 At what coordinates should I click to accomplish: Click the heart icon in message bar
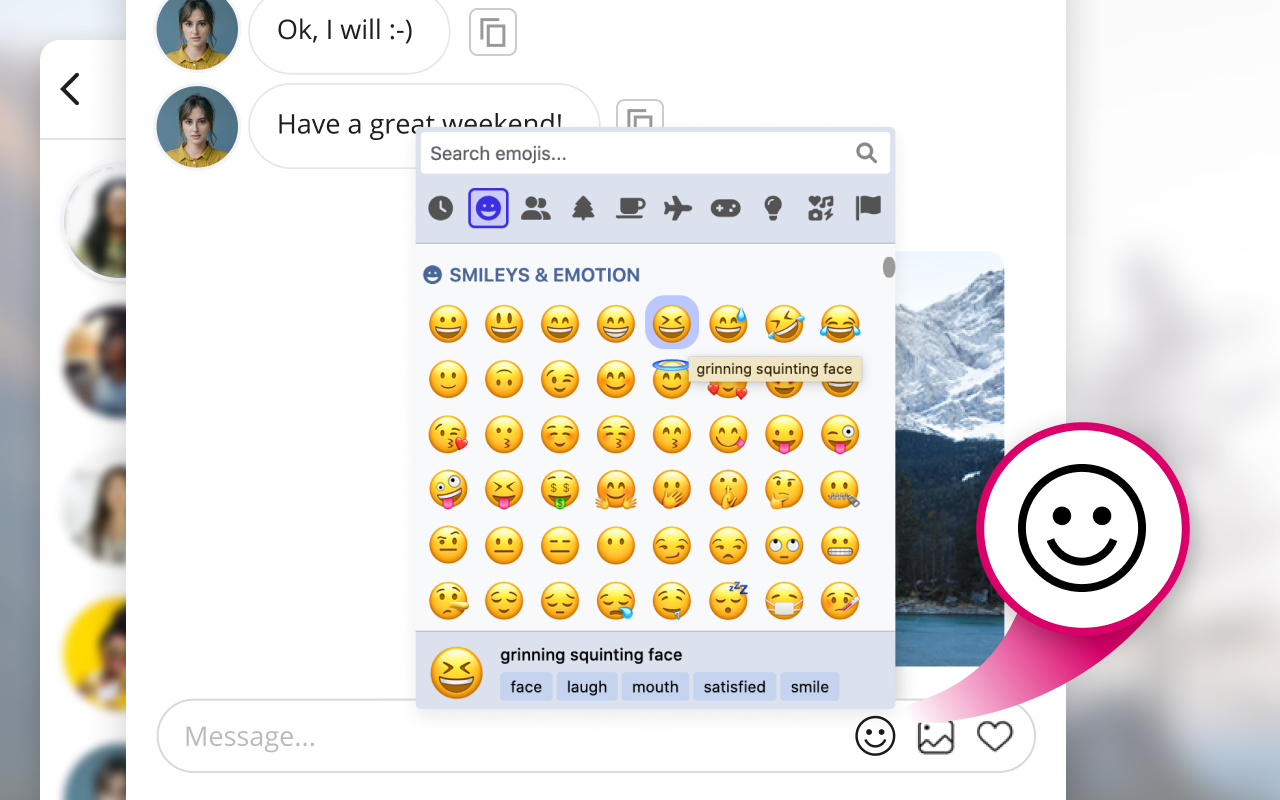tap(995, 737)
